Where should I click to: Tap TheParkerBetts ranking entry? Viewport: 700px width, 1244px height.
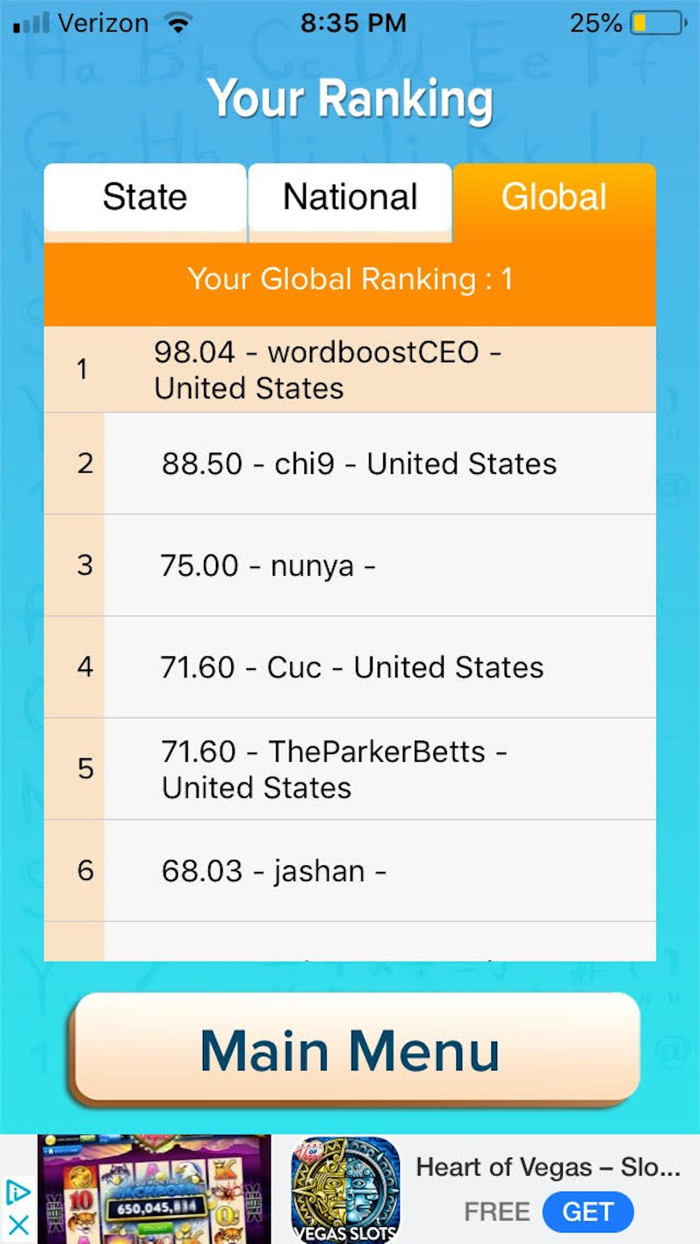tap(350, 768)
